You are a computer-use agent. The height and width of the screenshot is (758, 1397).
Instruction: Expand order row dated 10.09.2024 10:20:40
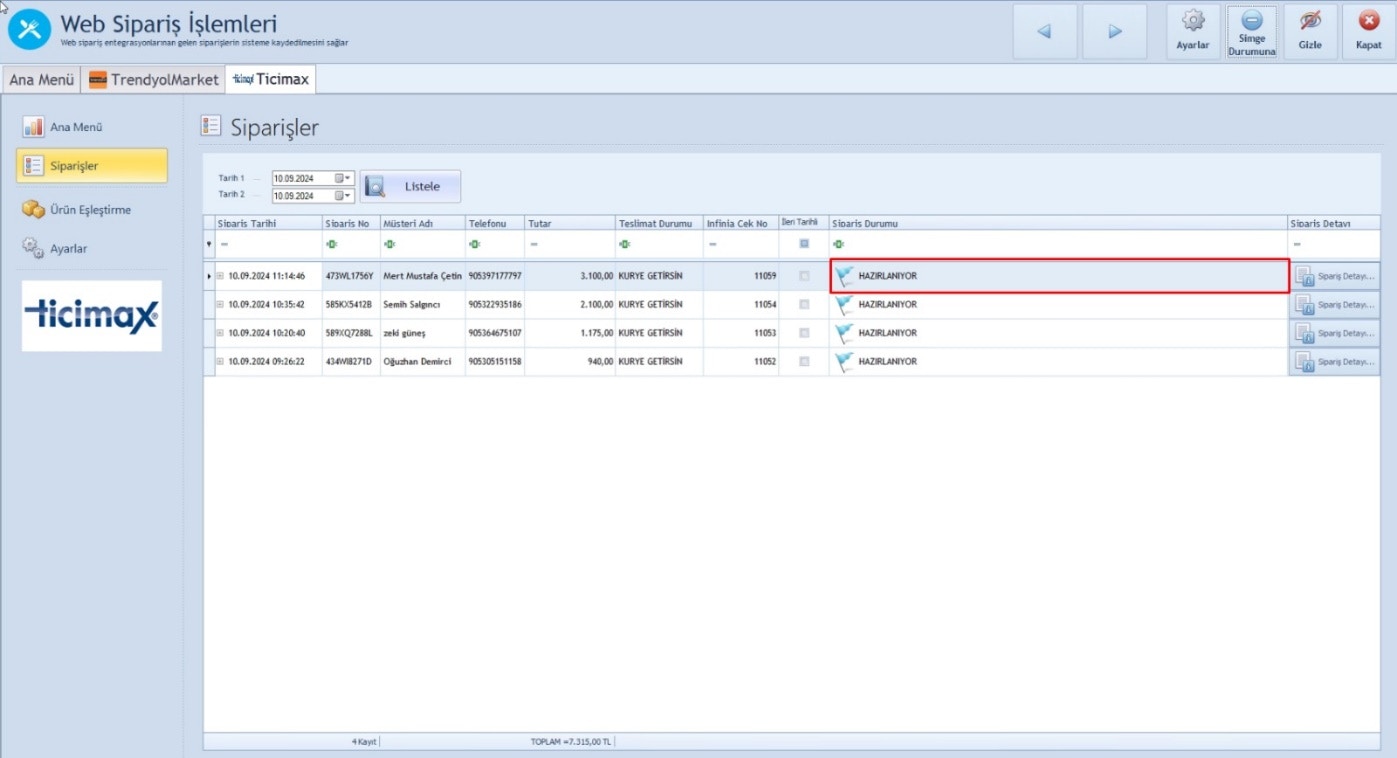coord(221,333)
